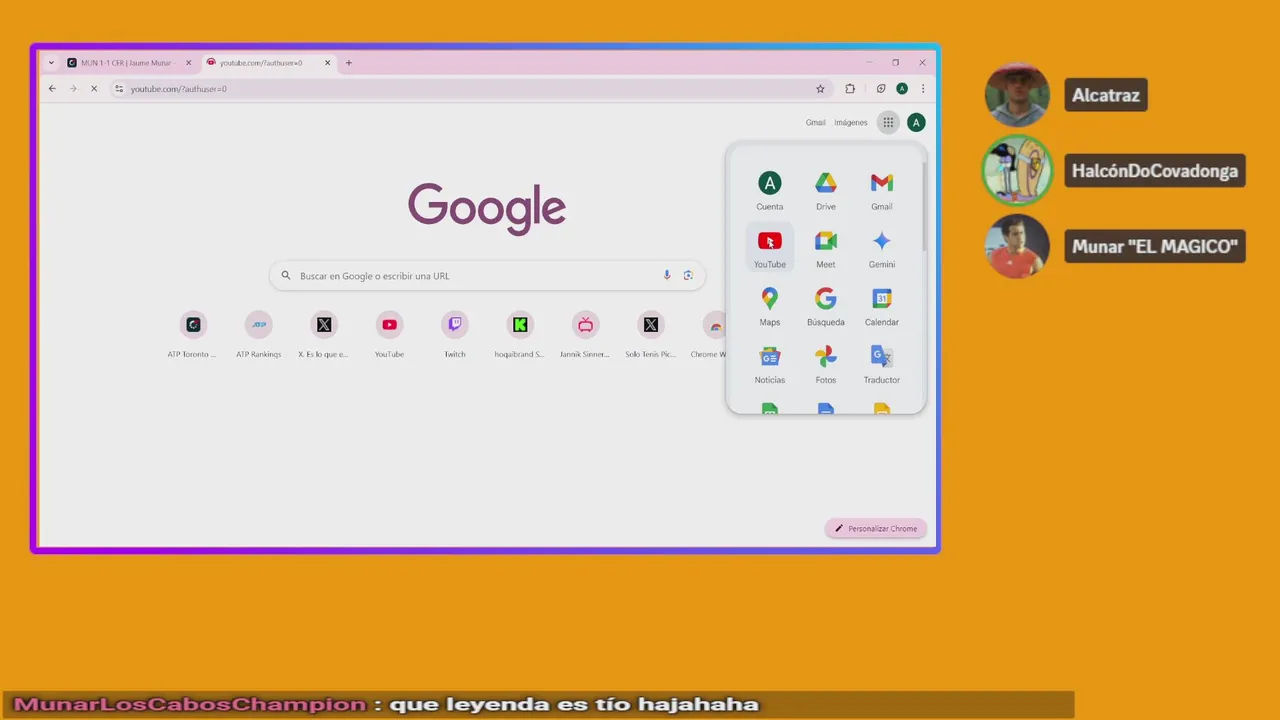Open ATP Toronto shortcut
The height and width of the screenshot is (720, 1280).
193,335
